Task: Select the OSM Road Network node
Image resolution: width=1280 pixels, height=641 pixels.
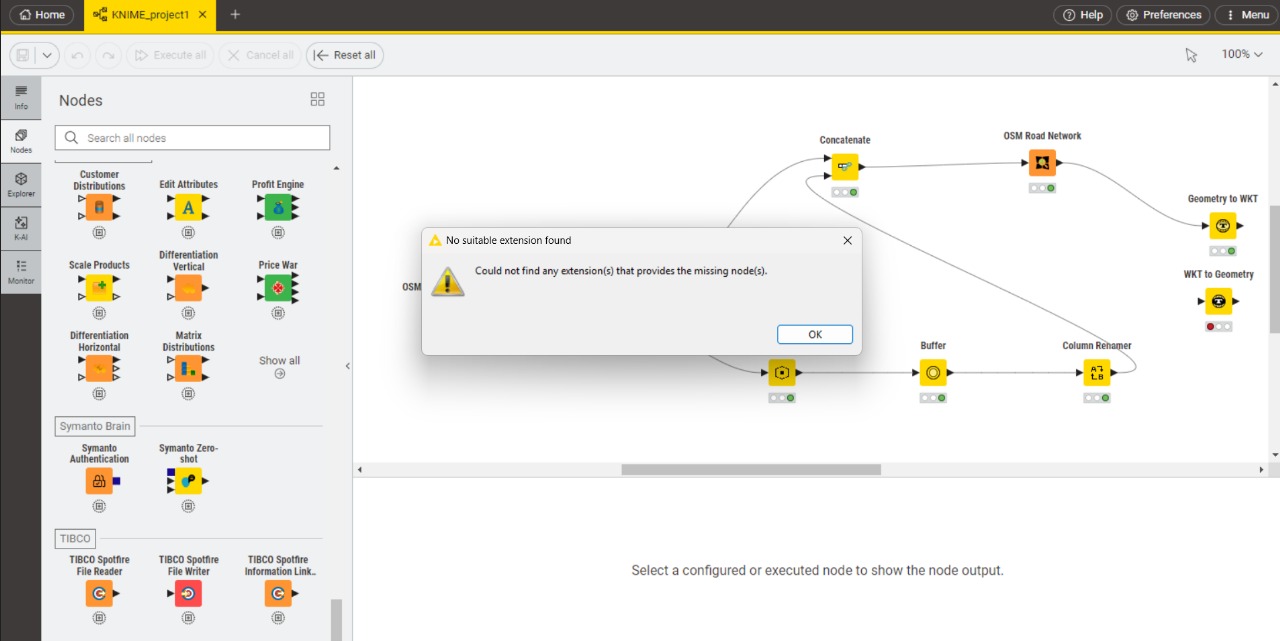Action: (1042, 162)
